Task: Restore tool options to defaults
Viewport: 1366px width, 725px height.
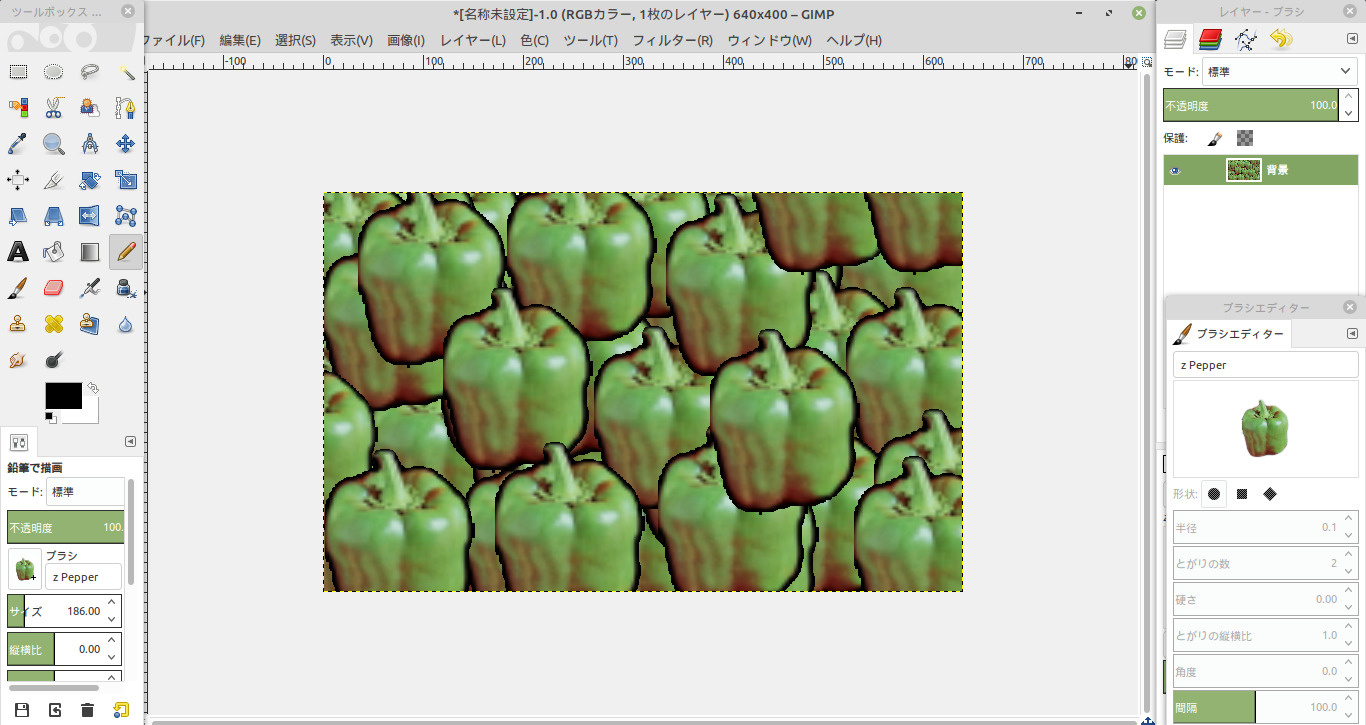Action: pos(121,710)
